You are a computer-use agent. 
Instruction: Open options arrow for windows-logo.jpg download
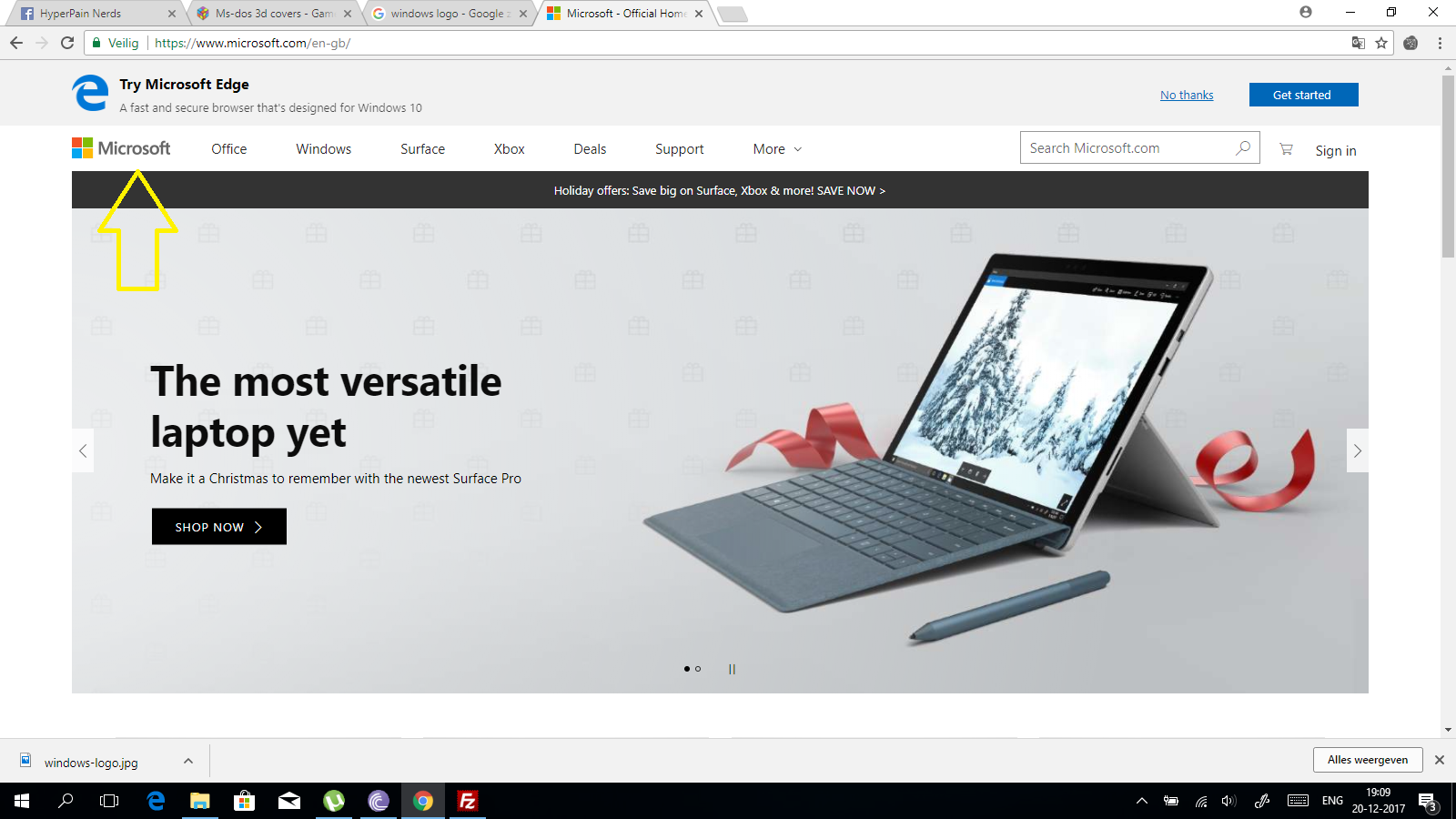pos(187,761)
